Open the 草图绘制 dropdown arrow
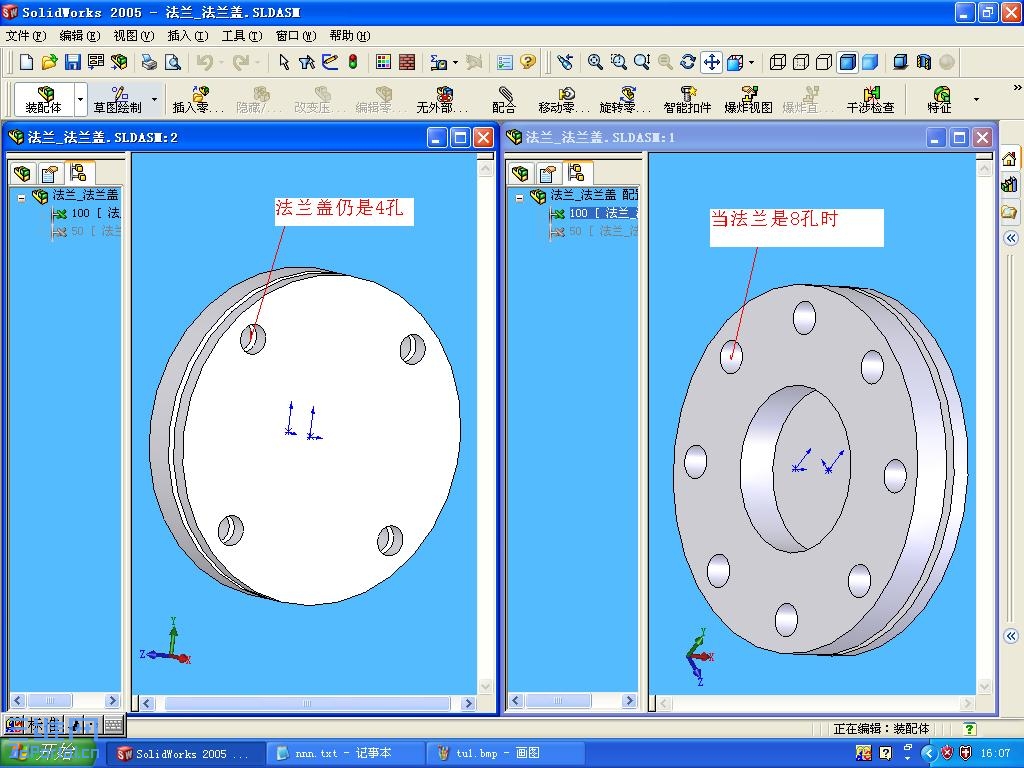1024x768 pixels. pyautogui.click(x=155, y=99)
